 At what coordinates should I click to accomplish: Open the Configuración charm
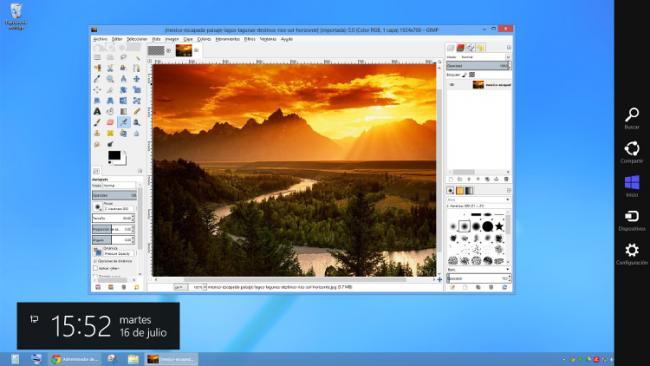point(632,254)
